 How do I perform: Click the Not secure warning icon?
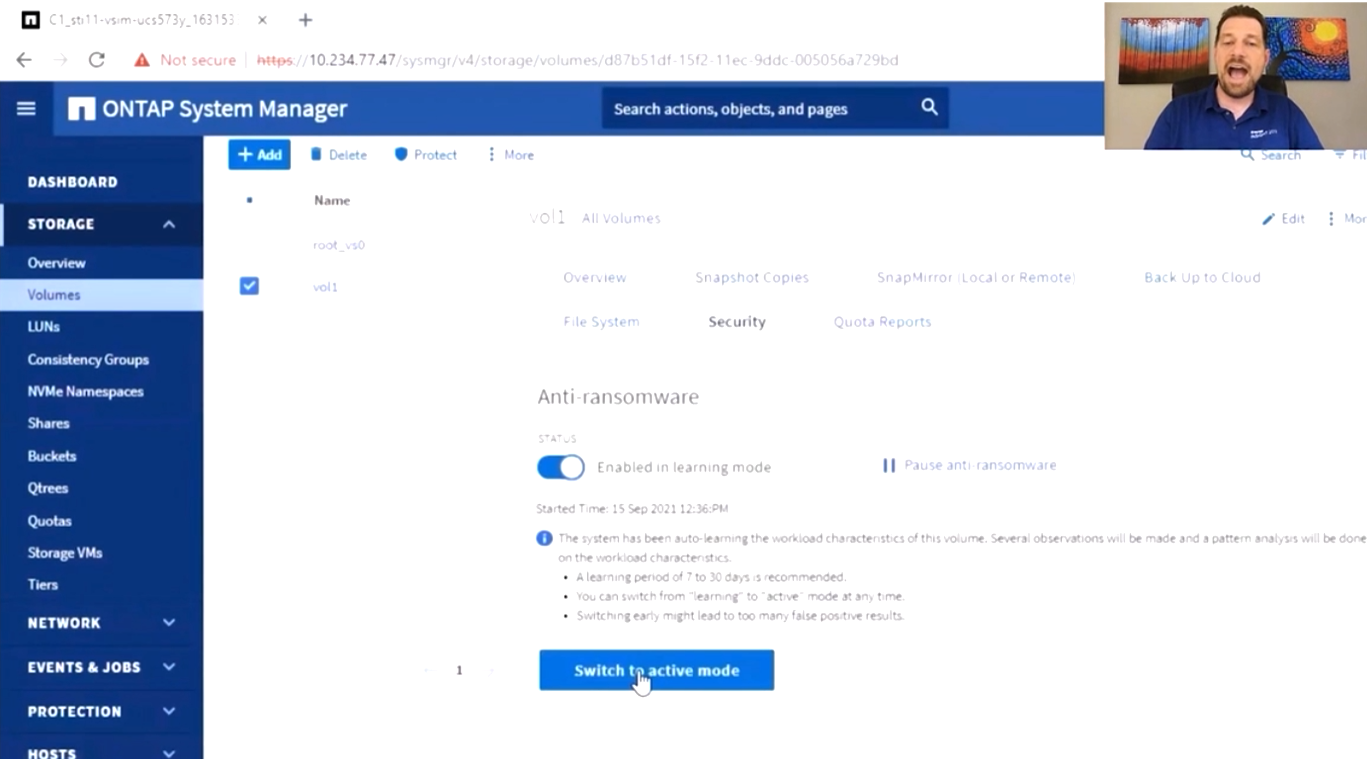coord(142,60)
